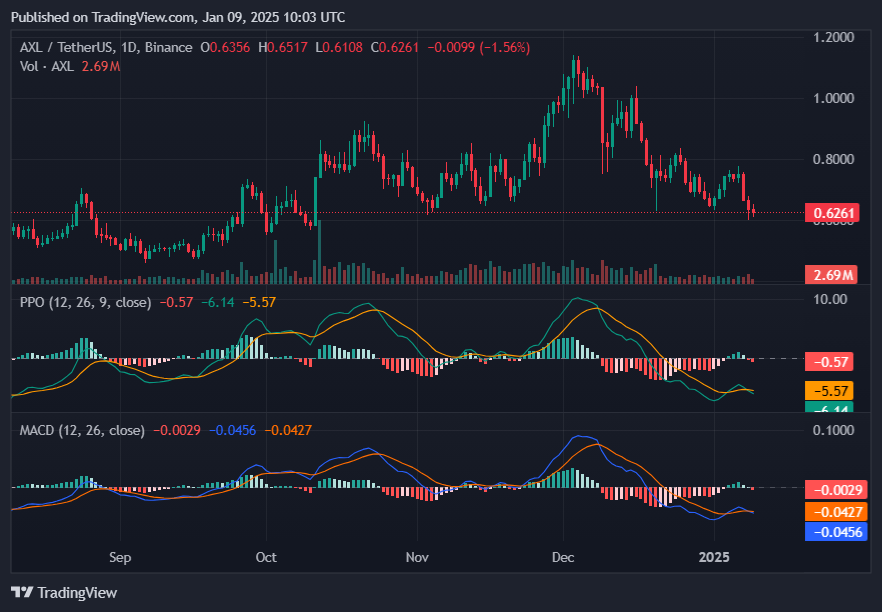Click the PPO histogram value −0.57 in legend
The image size is (882, 612).
177,303
